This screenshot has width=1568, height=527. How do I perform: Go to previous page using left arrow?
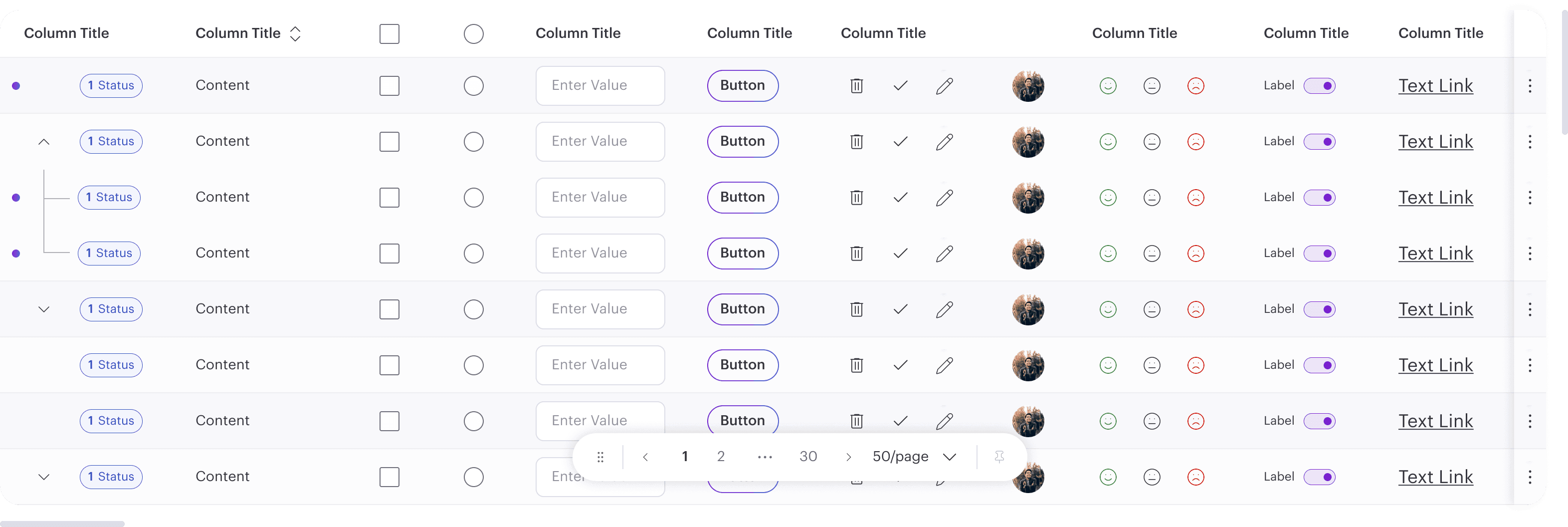(x=645, y=456)
